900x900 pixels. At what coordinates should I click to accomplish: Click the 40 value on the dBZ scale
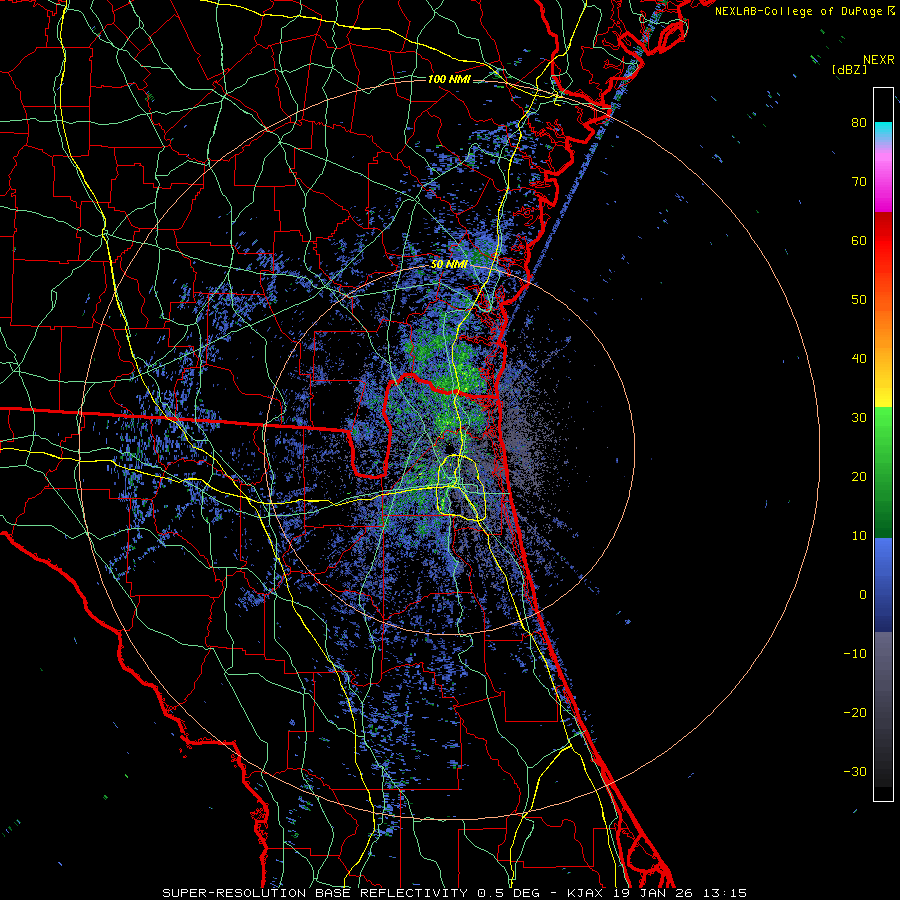coord(859,359)
